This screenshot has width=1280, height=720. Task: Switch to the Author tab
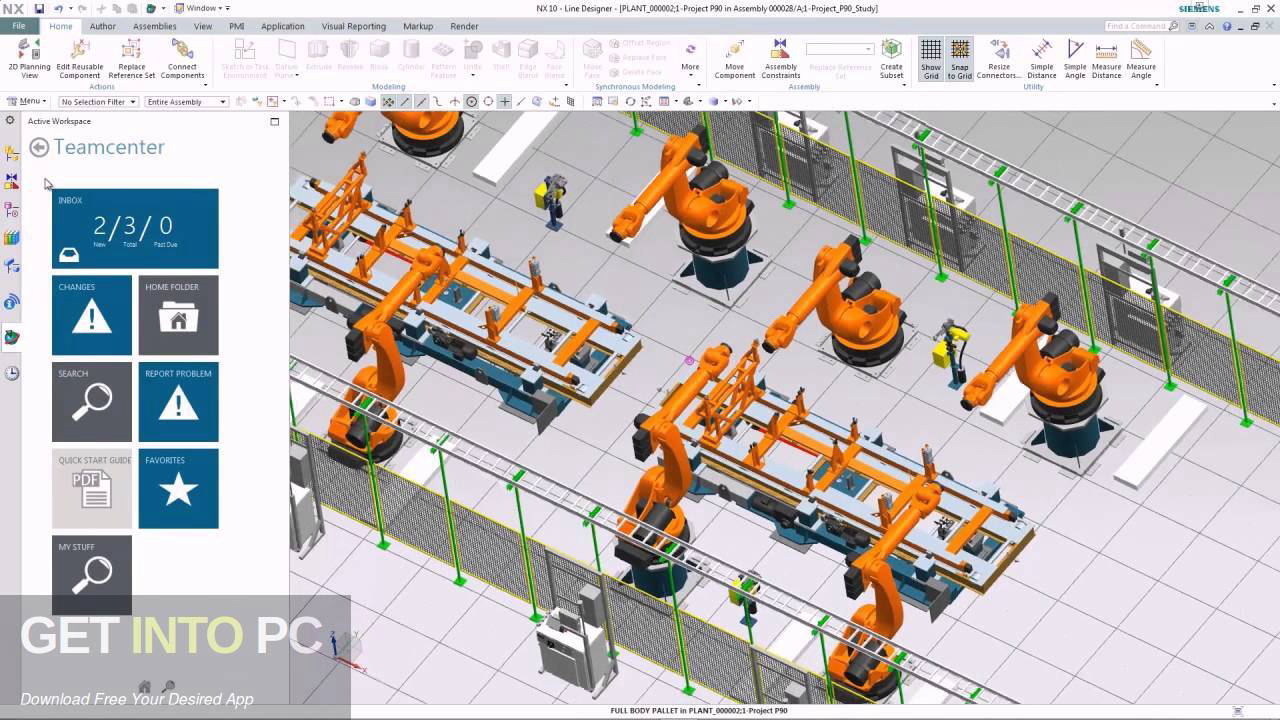pyautogui.click(x=102, y=26)
